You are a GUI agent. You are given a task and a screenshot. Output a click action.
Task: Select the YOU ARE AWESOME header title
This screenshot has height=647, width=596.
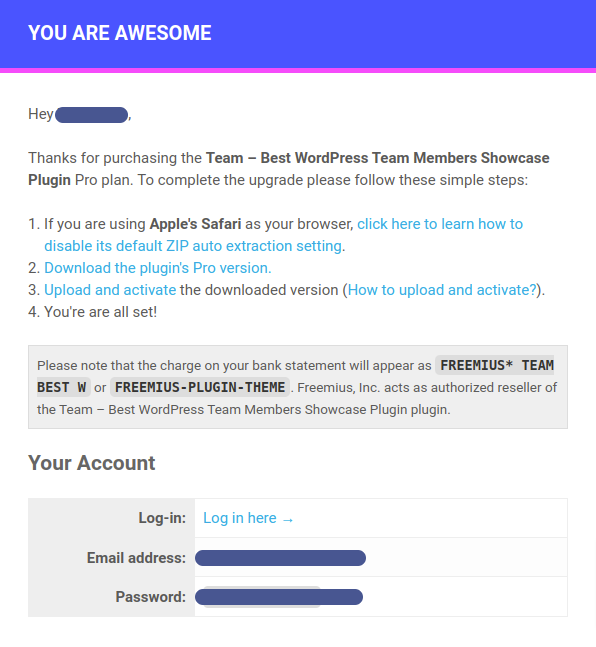pyautogui.click(x=120, y=33)
